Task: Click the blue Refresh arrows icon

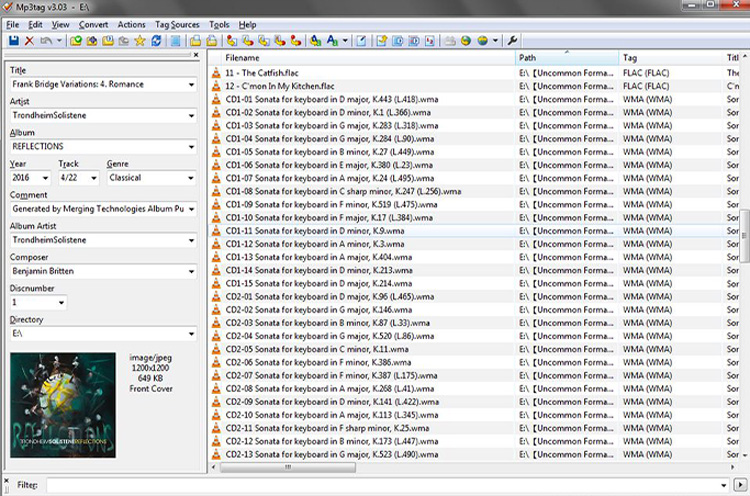Action: [x=156, y=41]
